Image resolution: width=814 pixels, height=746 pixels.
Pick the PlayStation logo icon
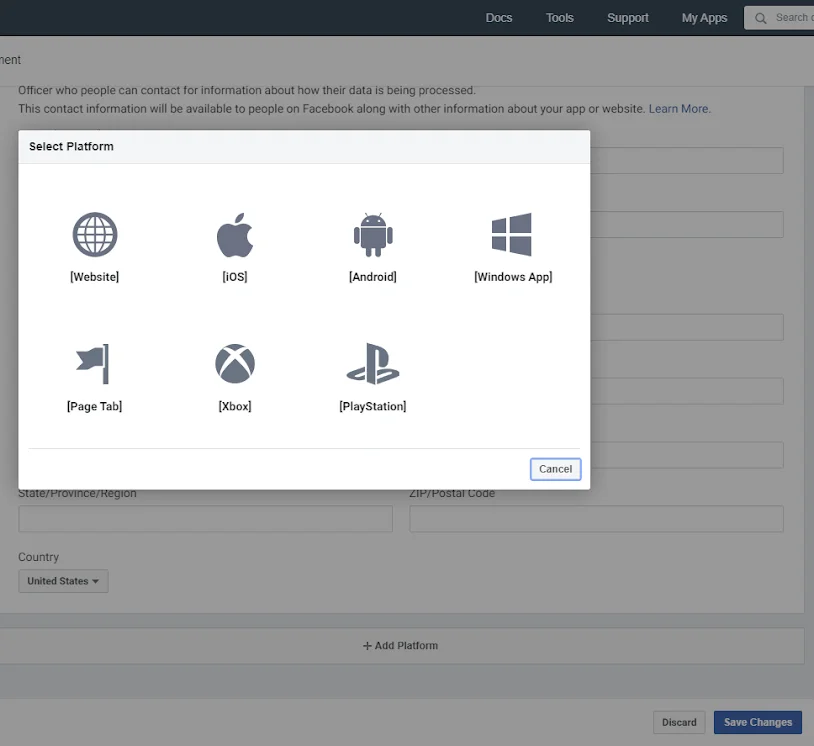pos(373,364)
